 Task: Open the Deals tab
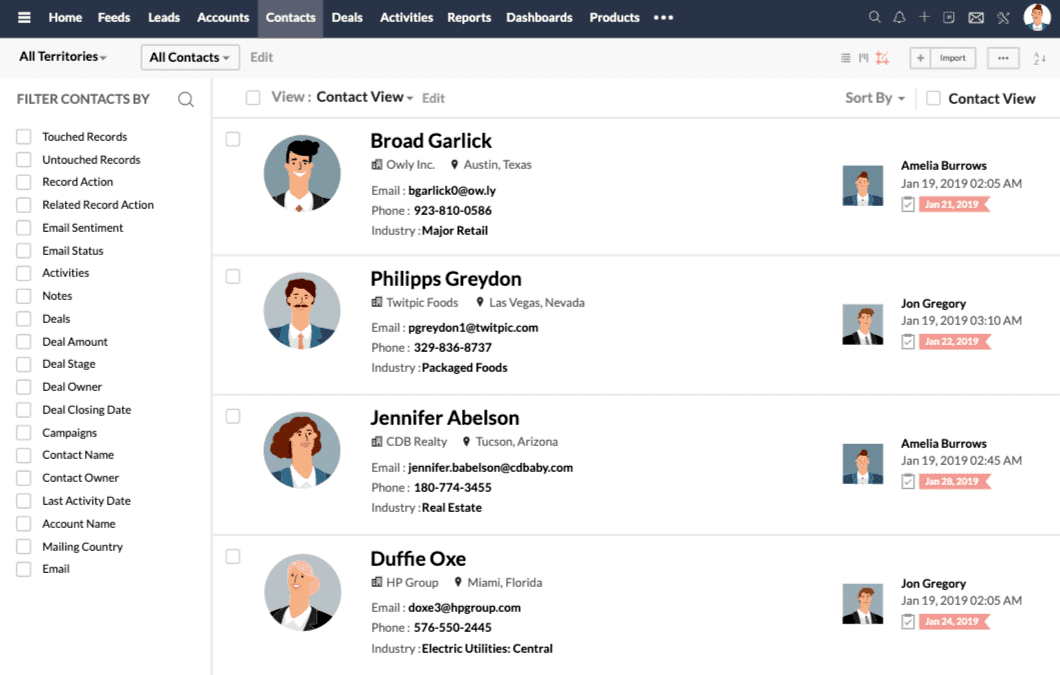tap(347, 18)
